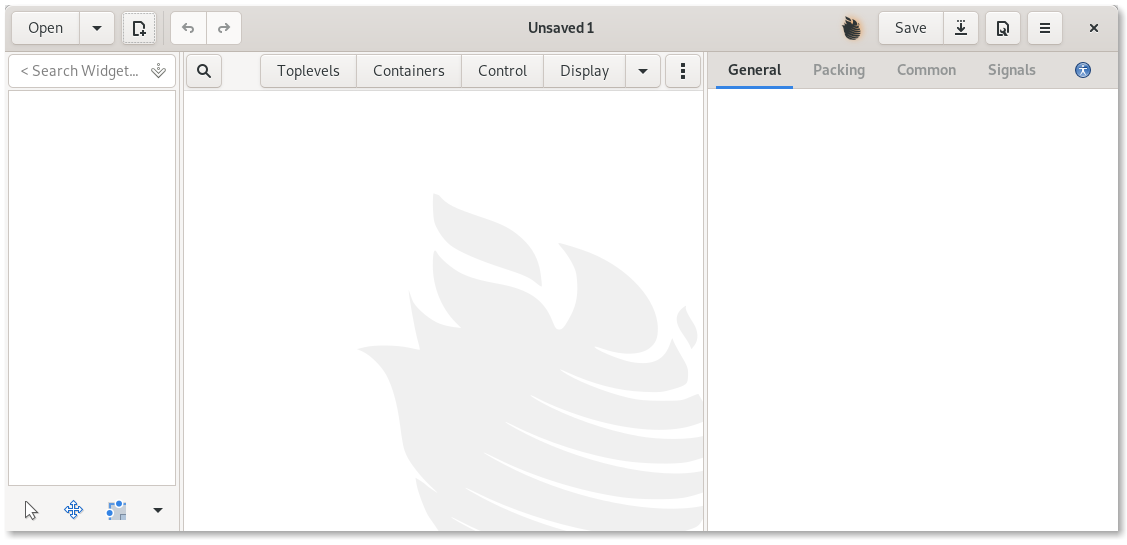The image size is (1127, 545).
Task: Toggle the magnifier widget search button
Action: point(204,71)
